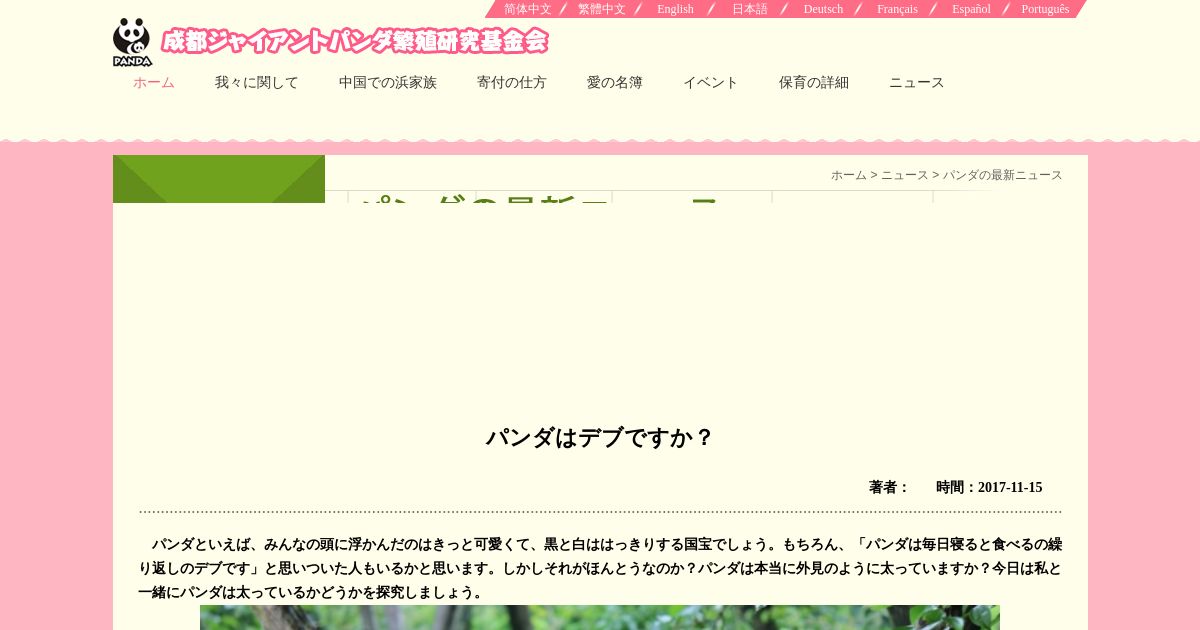Click the 著者： author label
The width and height of the screenshot is (1200, 630).
889,488
